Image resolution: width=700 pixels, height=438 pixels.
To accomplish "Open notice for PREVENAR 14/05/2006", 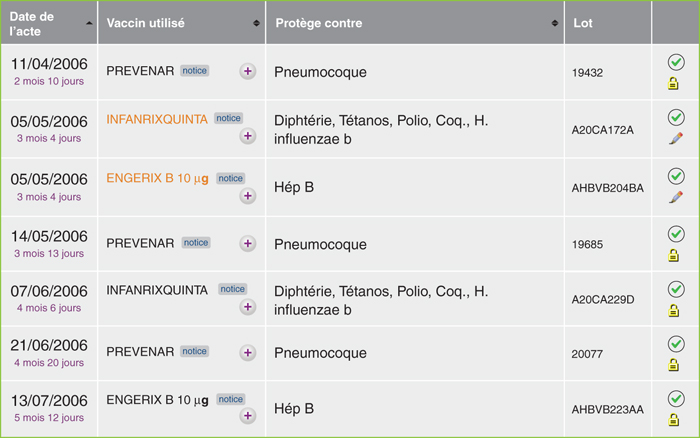I will [x=196, y=242].
